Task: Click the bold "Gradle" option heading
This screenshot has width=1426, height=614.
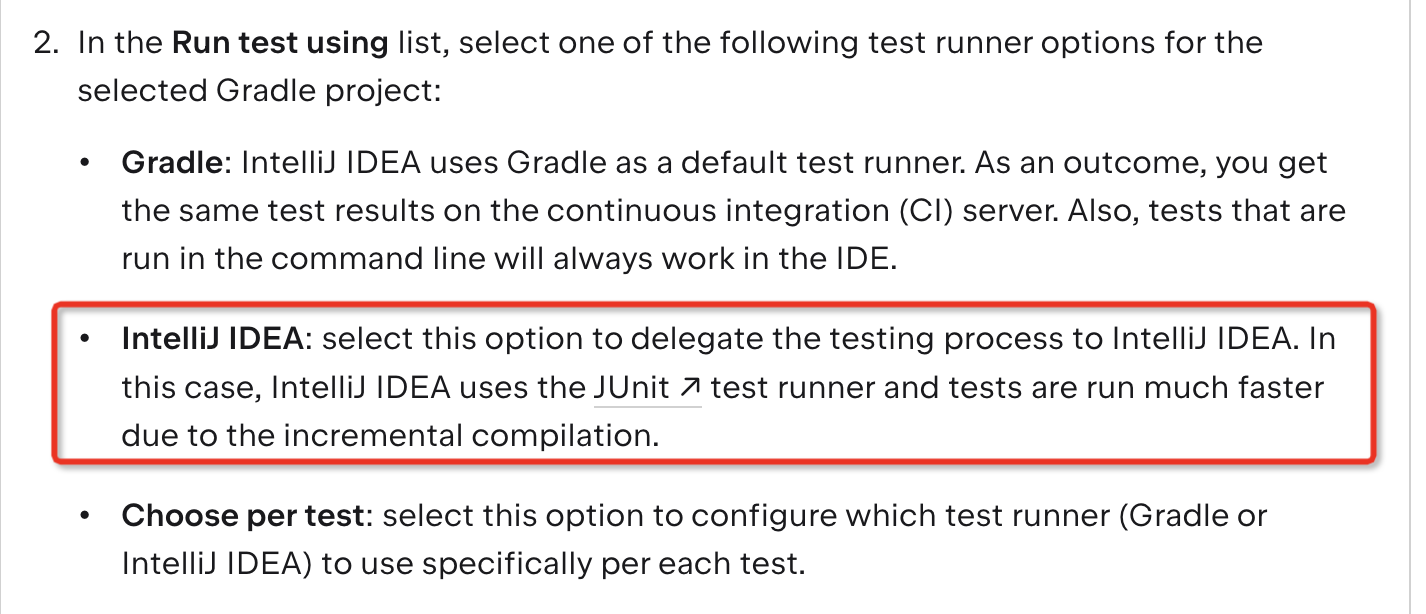Action: (171, 163)
